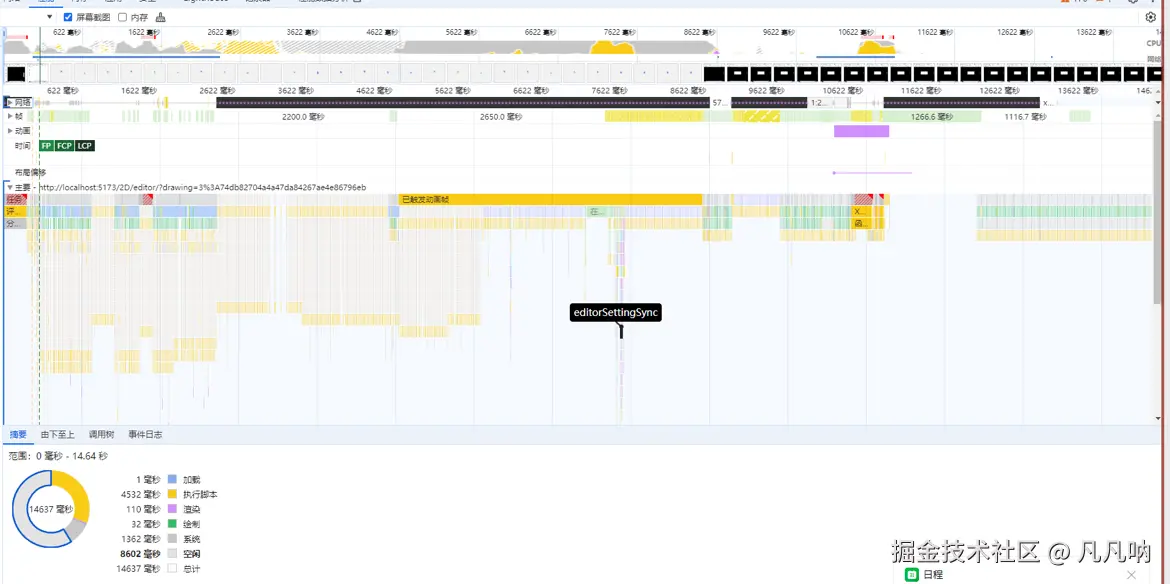The width and height of the screenshot is (1170, 584).
Task: Open the 事件日志 event log tab
Action: [145, 435]
